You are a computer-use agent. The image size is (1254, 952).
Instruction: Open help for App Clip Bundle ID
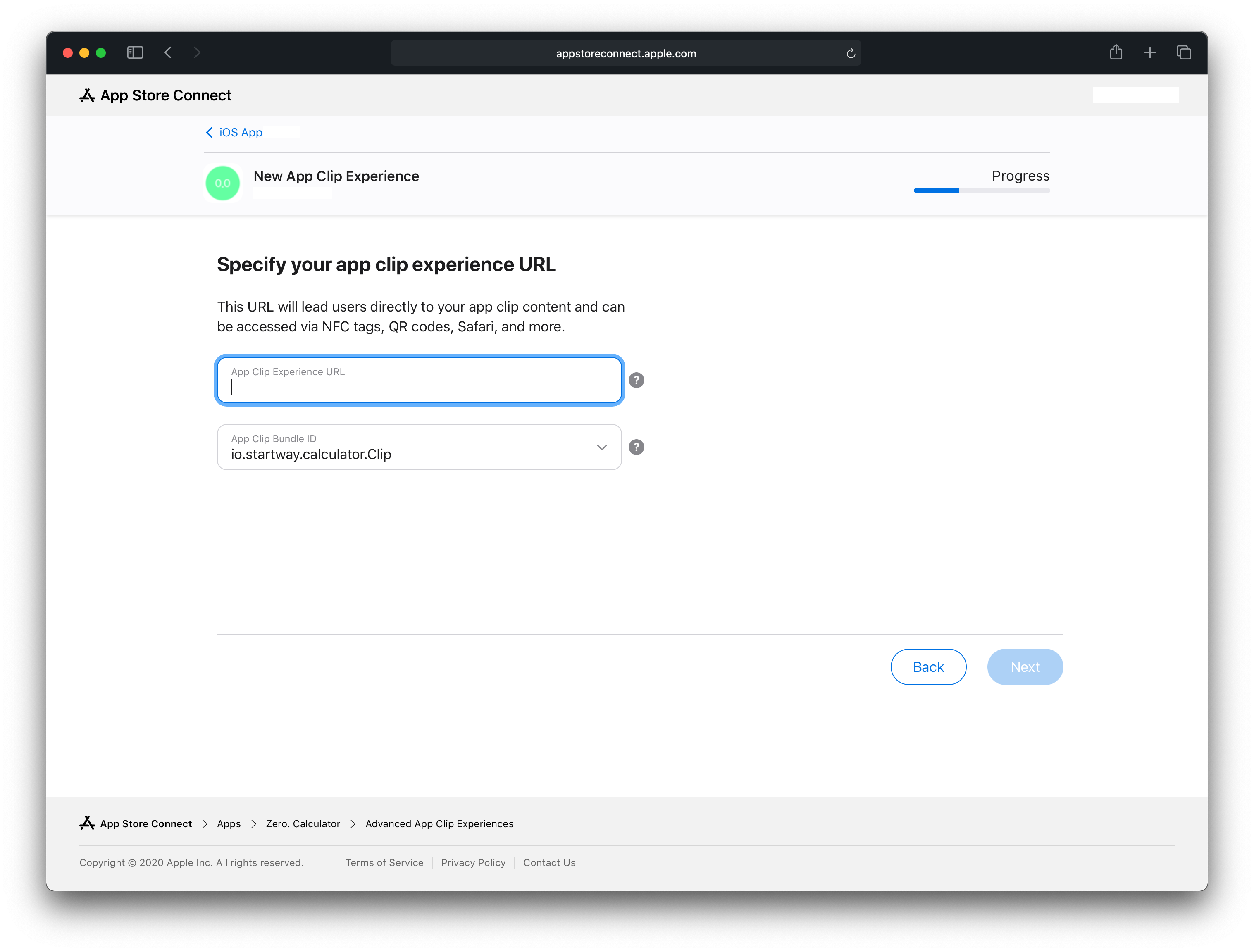click(x=636, y=447)
